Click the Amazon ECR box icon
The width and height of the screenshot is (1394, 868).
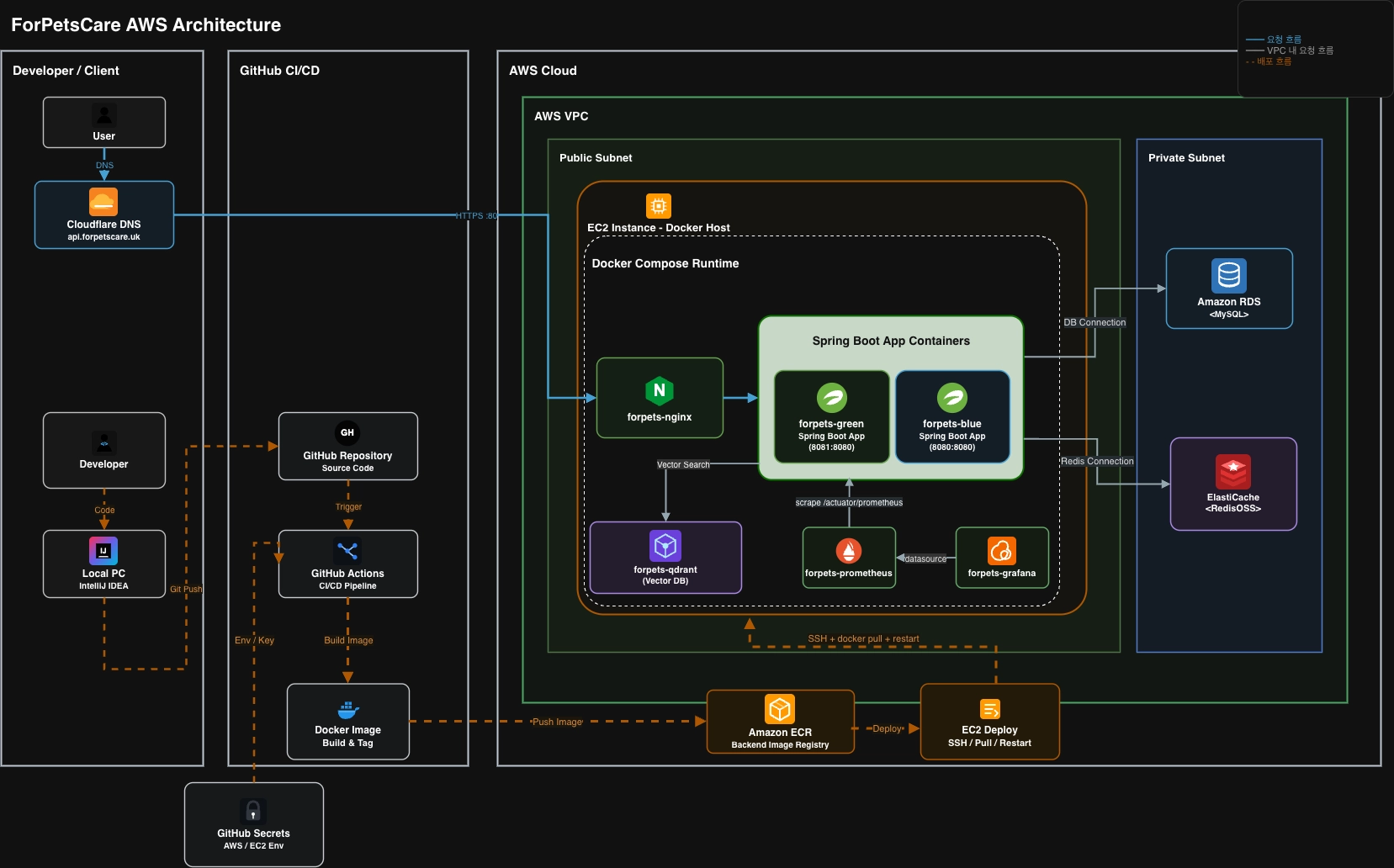pyautogui.click(x=780, y=709)
